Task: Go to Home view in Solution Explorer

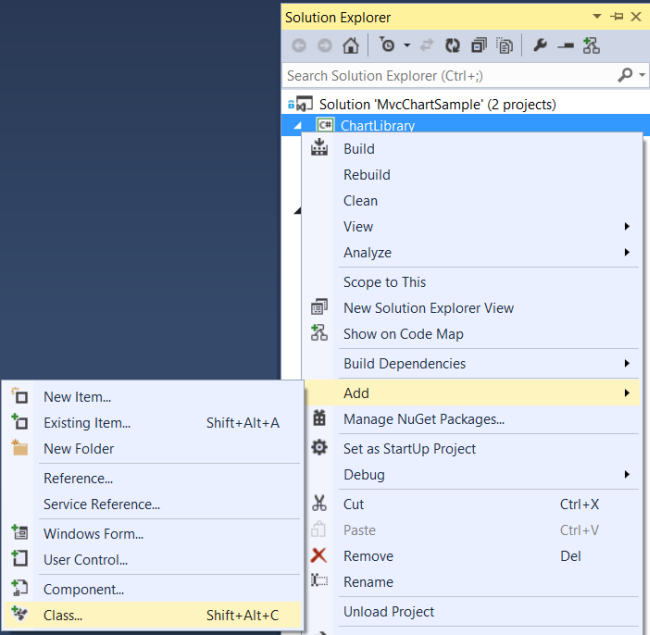Action: pyautogui.click(x=351, y=46)
